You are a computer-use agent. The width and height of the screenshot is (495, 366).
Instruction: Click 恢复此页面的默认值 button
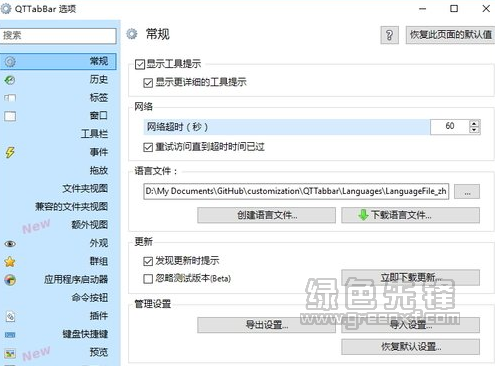coord(450,35)
